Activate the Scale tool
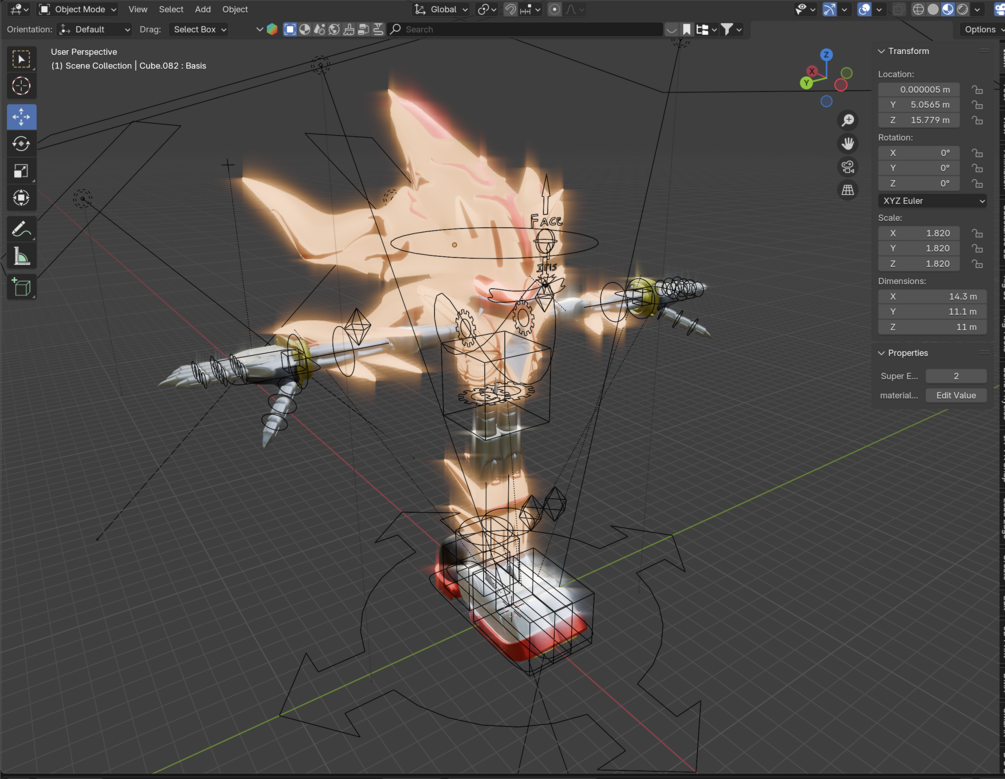 [x=21, y=171]
